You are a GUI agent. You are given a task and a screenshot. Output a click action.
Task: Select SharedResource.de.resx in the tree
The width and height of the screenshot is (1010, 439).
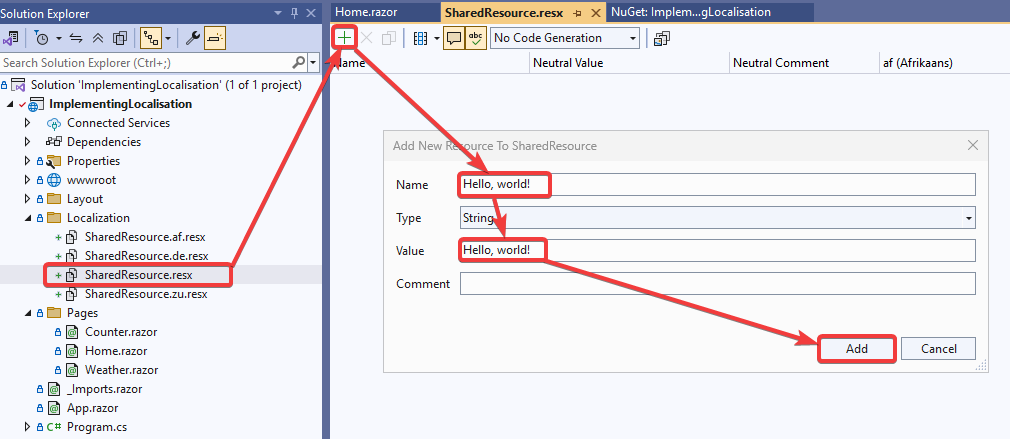click(146, 256)
